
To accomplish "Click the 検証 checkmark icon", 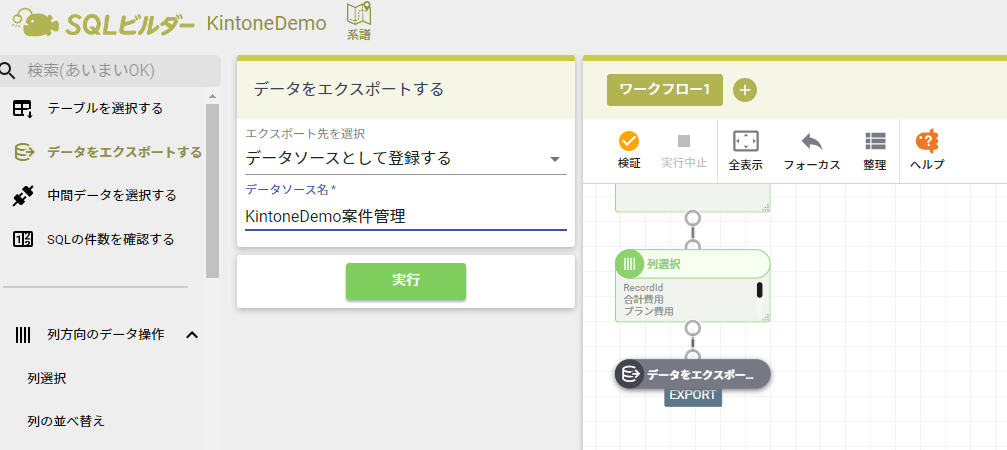I will (x=629, y=141).
